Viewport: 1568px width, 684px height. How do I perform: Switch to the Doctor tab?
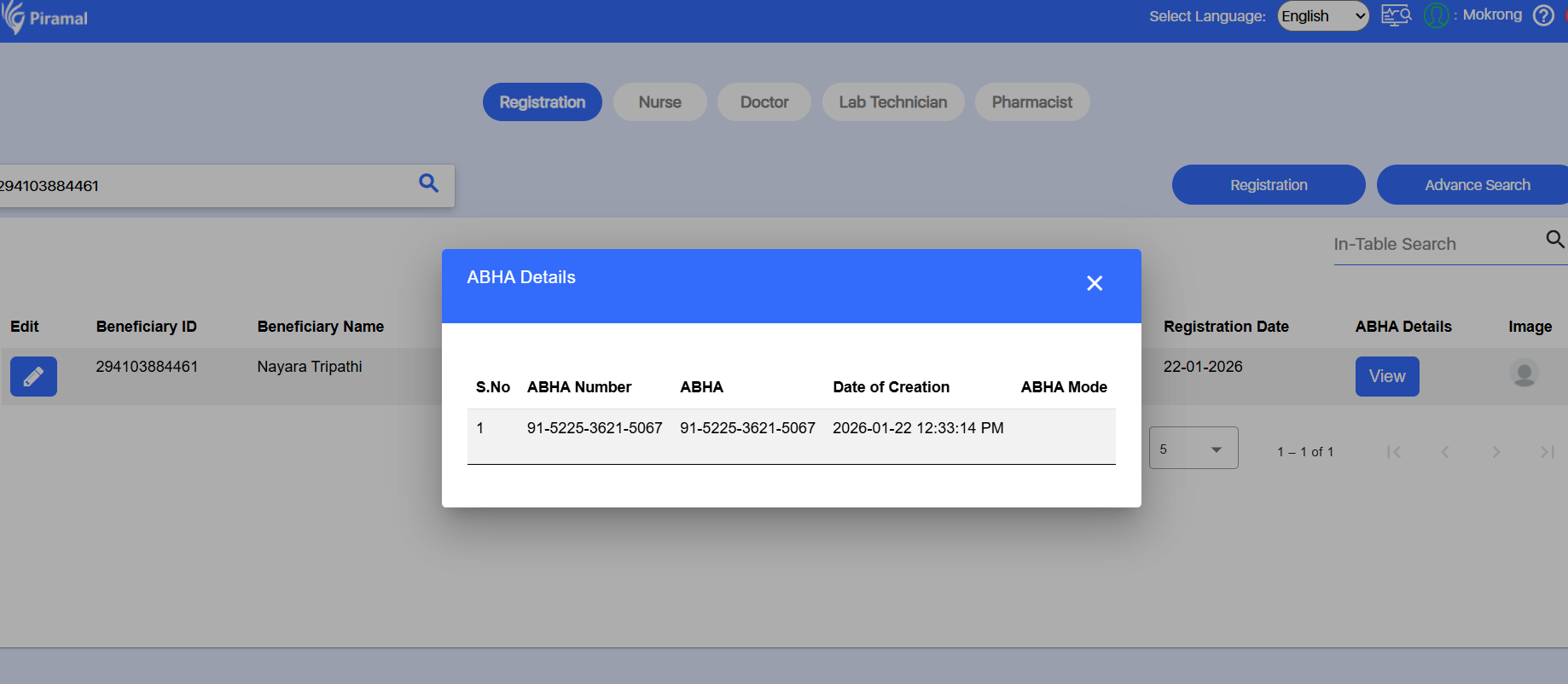click(764, 102)
